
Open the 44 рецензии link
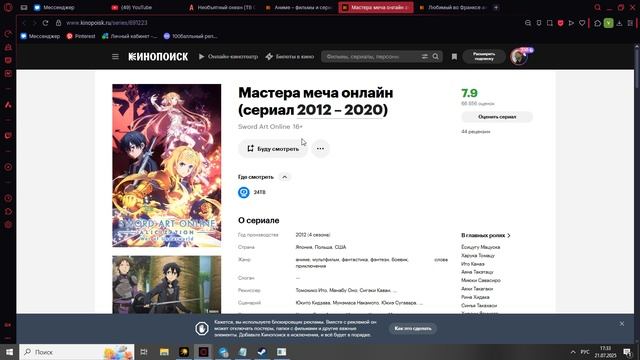pos(476,132)
